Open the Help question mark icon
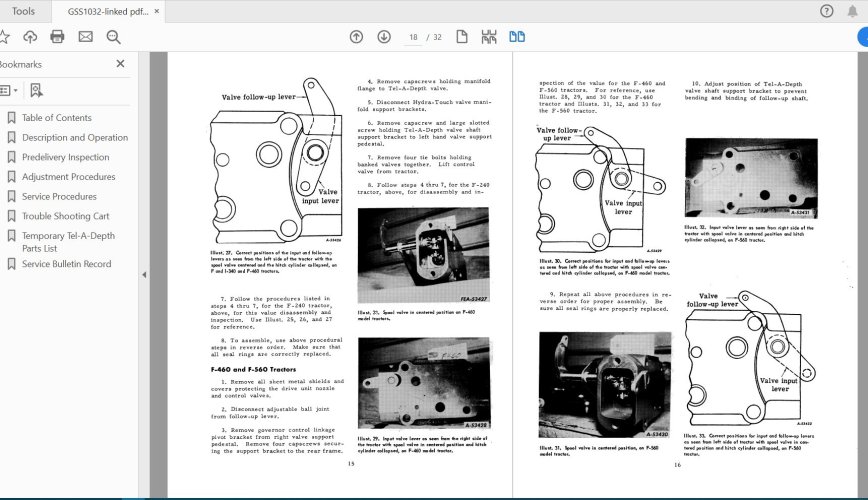The height and width of the screenshot is (500, 868). coord(826,11)
